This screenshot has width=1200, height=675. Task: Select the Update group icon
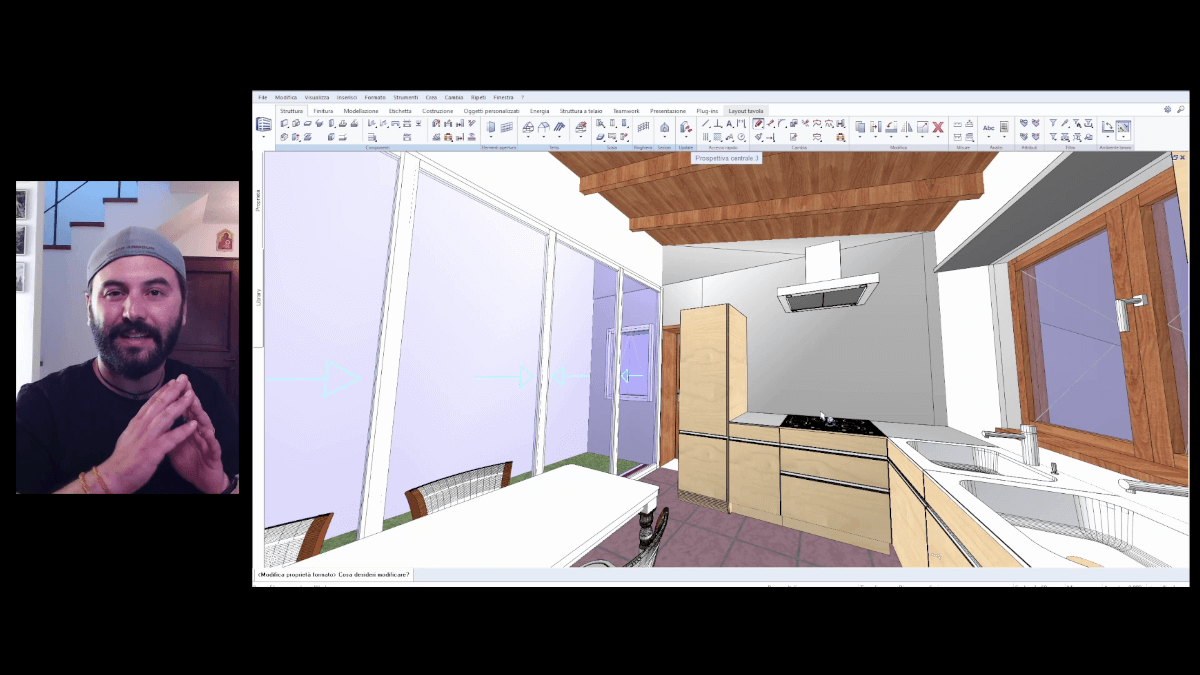pos(686,127)
